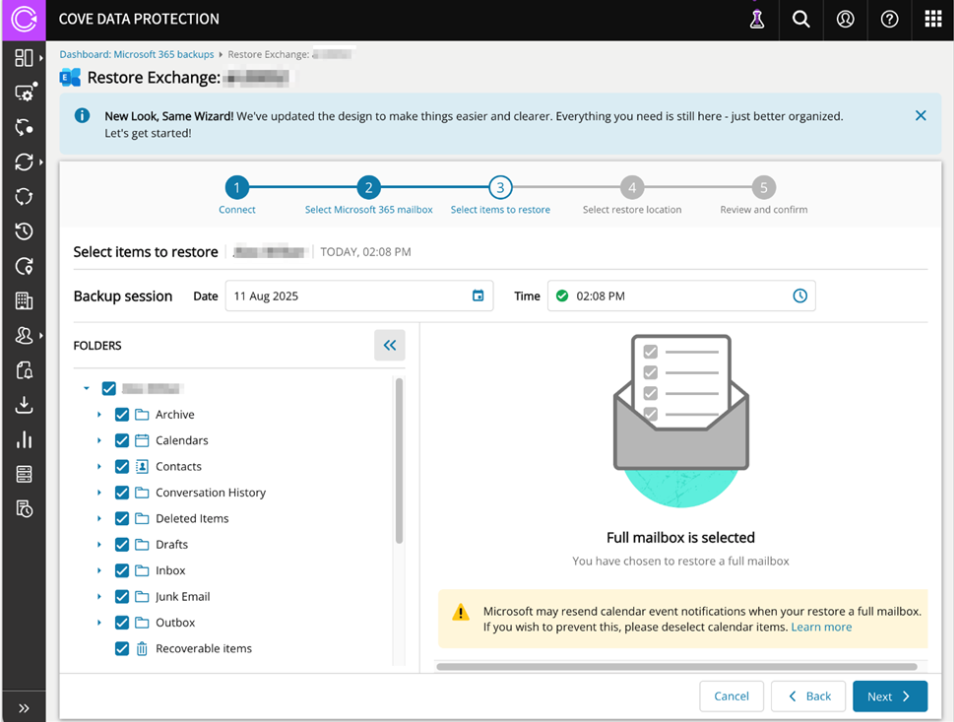Image resolution: width=954 pixels, height=722 pixels.
Task: Click the Contacts address book icon
Action: tap(142, 467)
